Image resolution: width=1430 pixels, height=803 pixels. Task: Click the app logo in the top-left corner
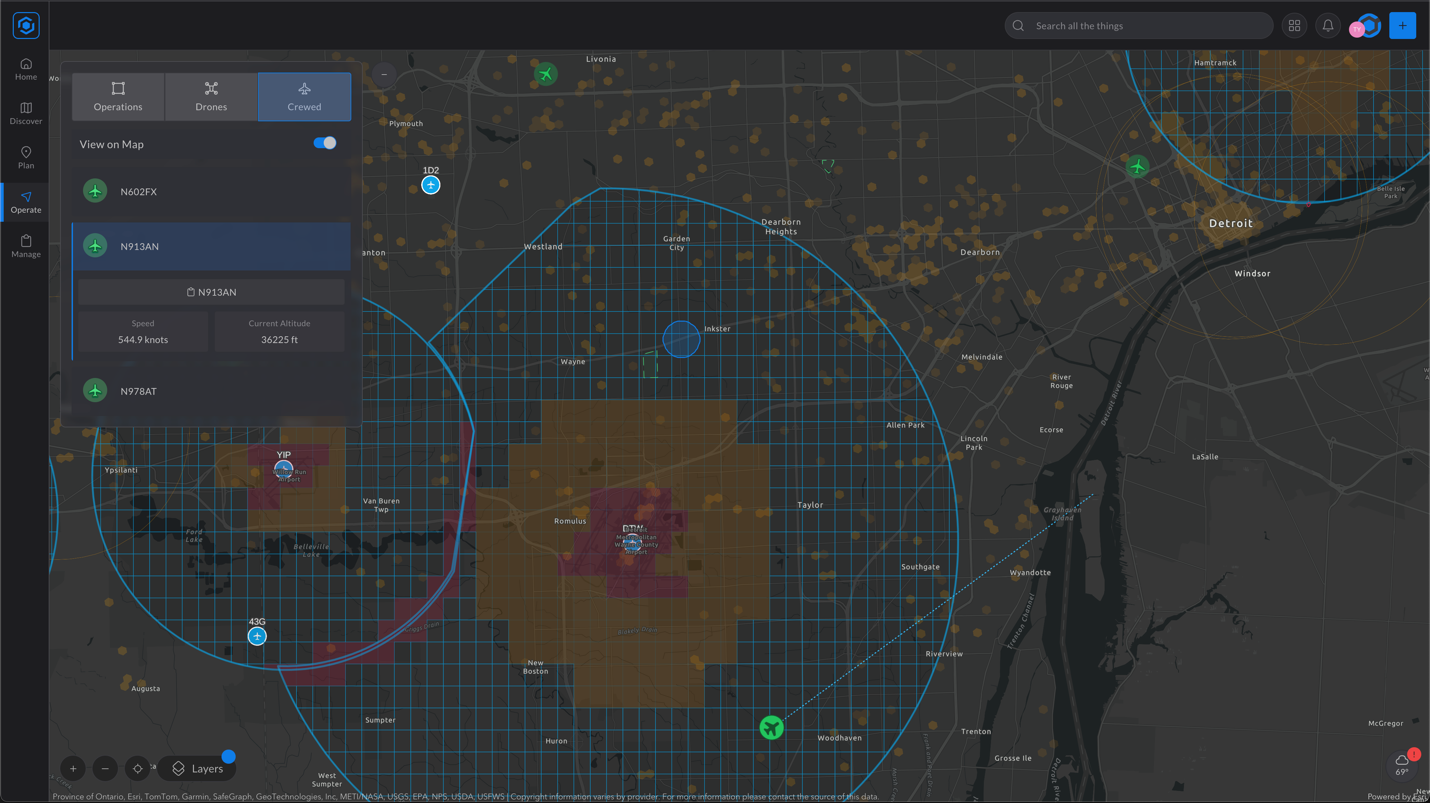pos(25,25)
